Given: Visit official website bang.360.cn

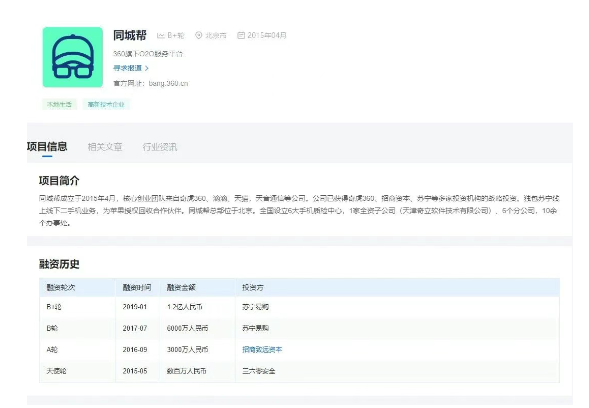Looking at the screenshot, I should [168, 83].
